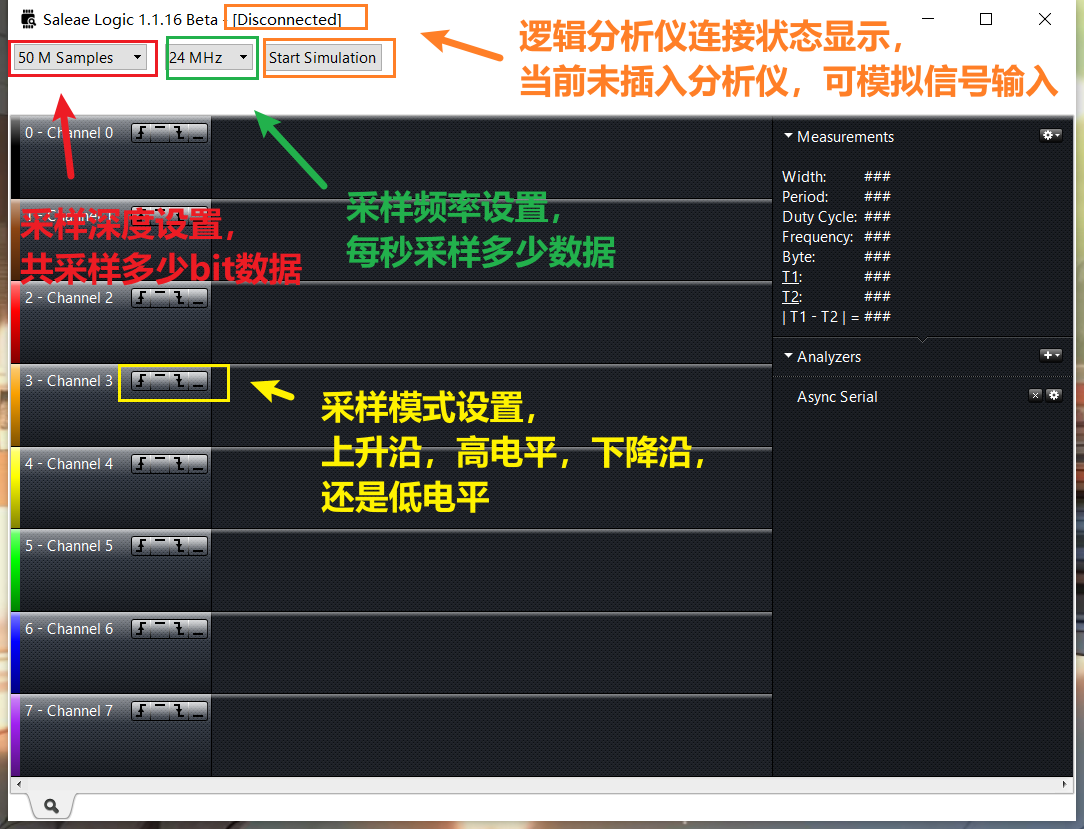Set high level trigger on Channel 2
This screenshot has width=1084, height=829.
pyautogui.click(x=159, y=297)
